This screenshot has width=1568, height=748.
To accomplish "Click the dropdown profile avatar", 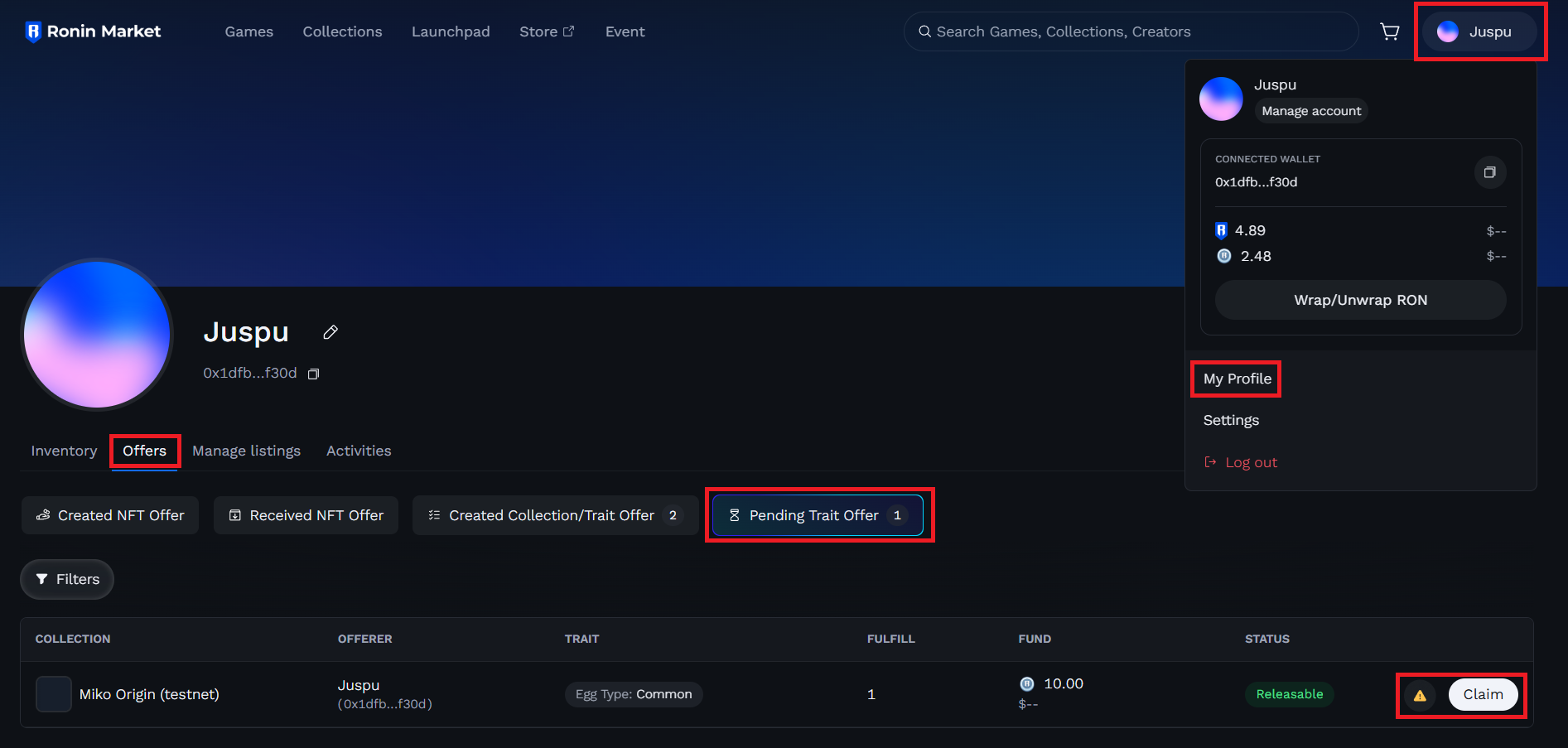I will 1221,99.
